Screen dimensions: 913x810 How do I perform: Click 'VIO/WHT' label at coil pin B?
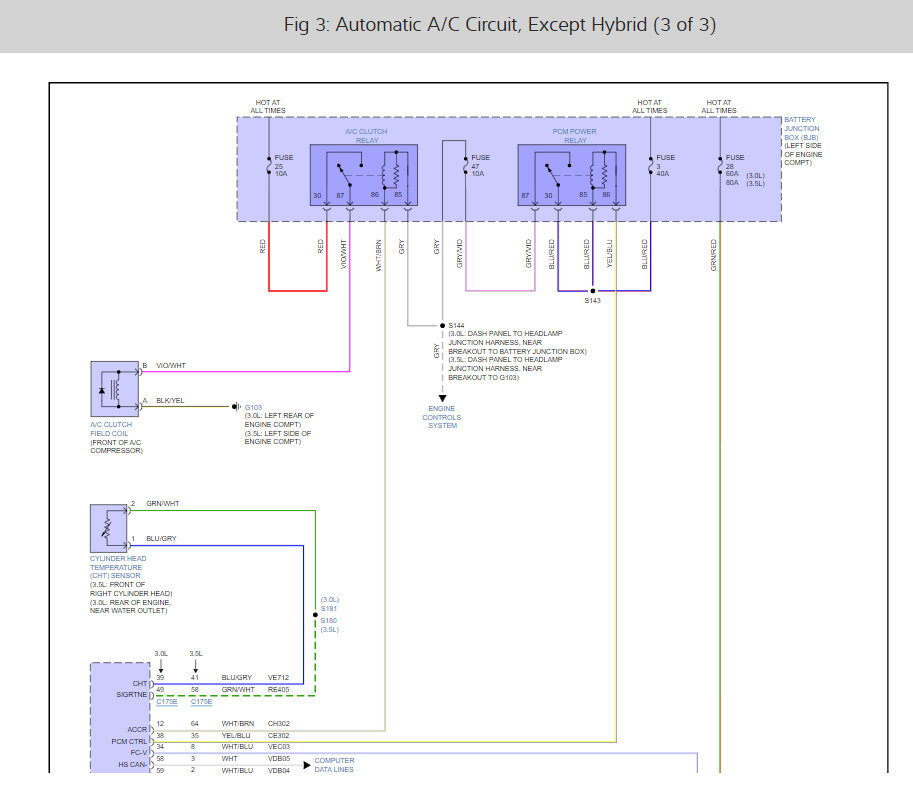pos(171,366)
